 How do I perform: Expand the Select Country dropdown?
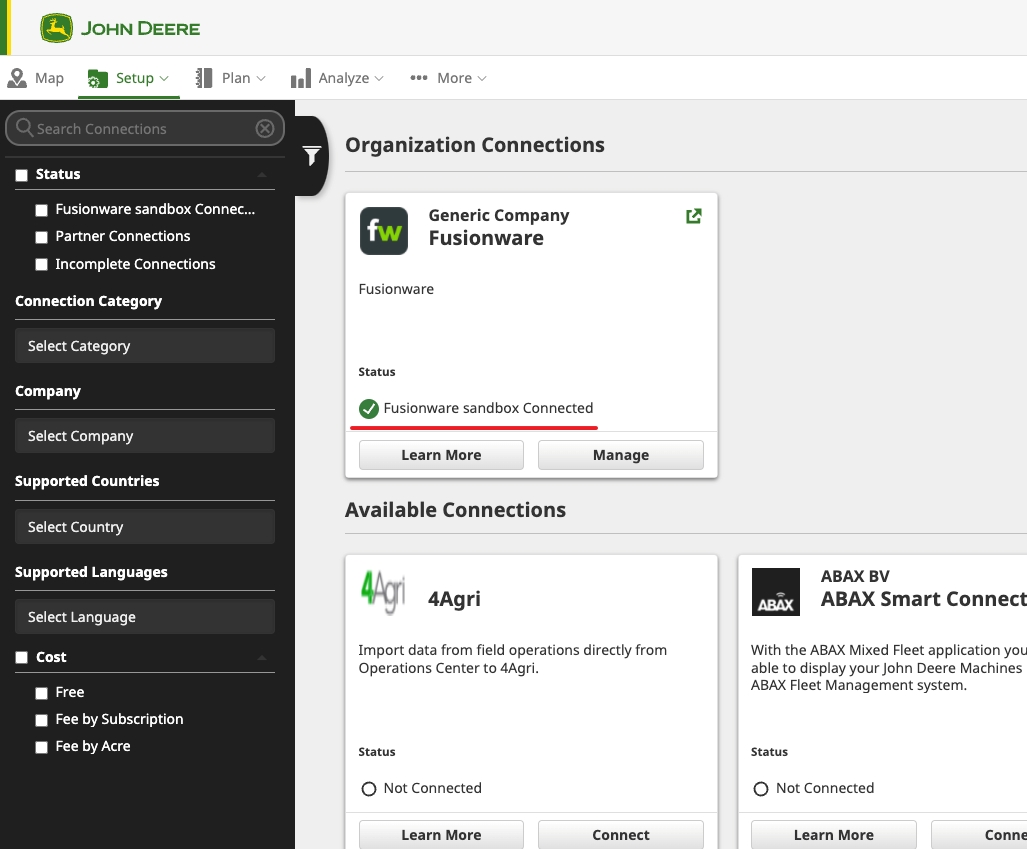145,527
